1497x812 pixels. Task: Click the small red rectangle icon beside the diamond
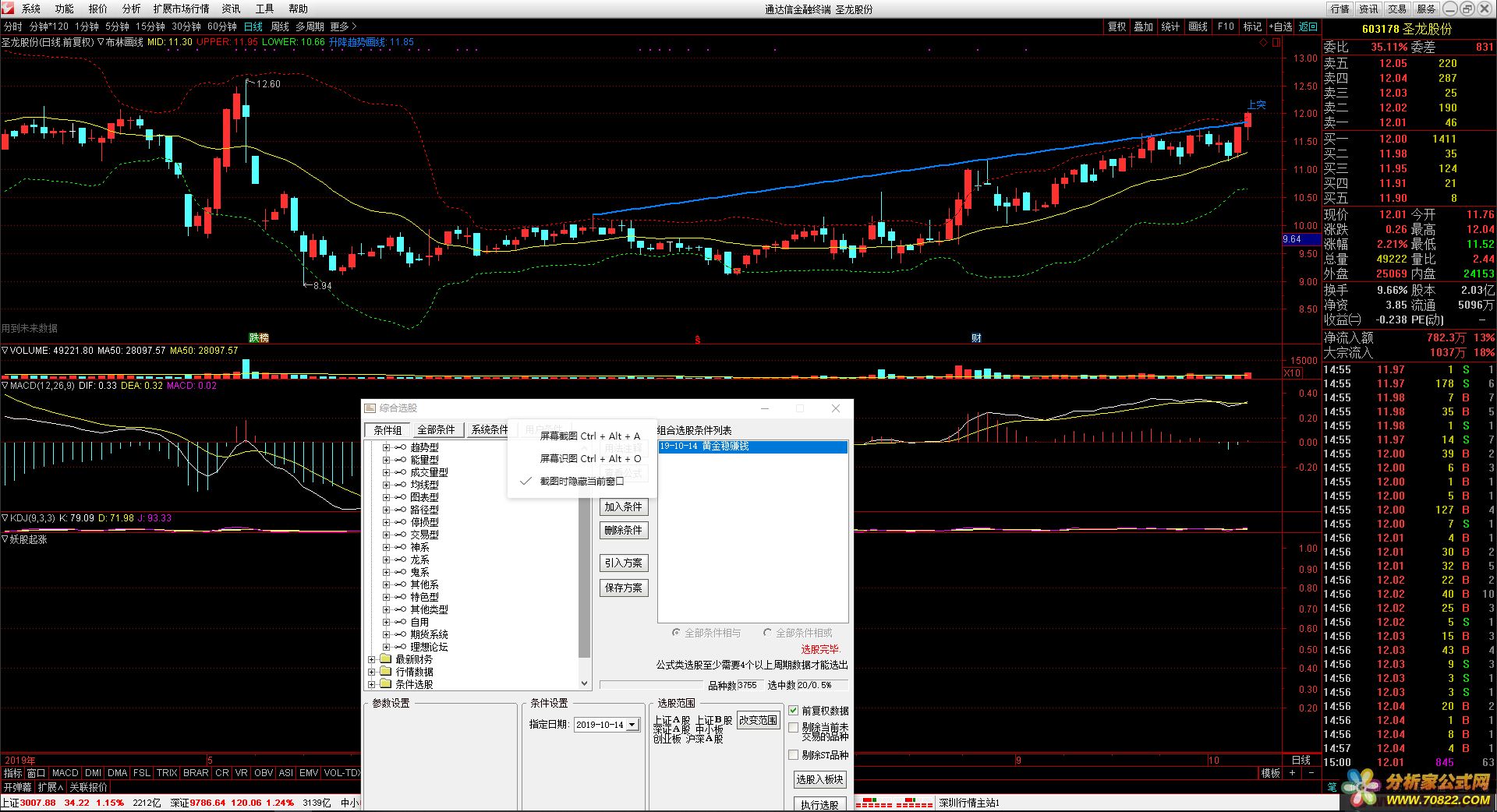click(1276, 44)
